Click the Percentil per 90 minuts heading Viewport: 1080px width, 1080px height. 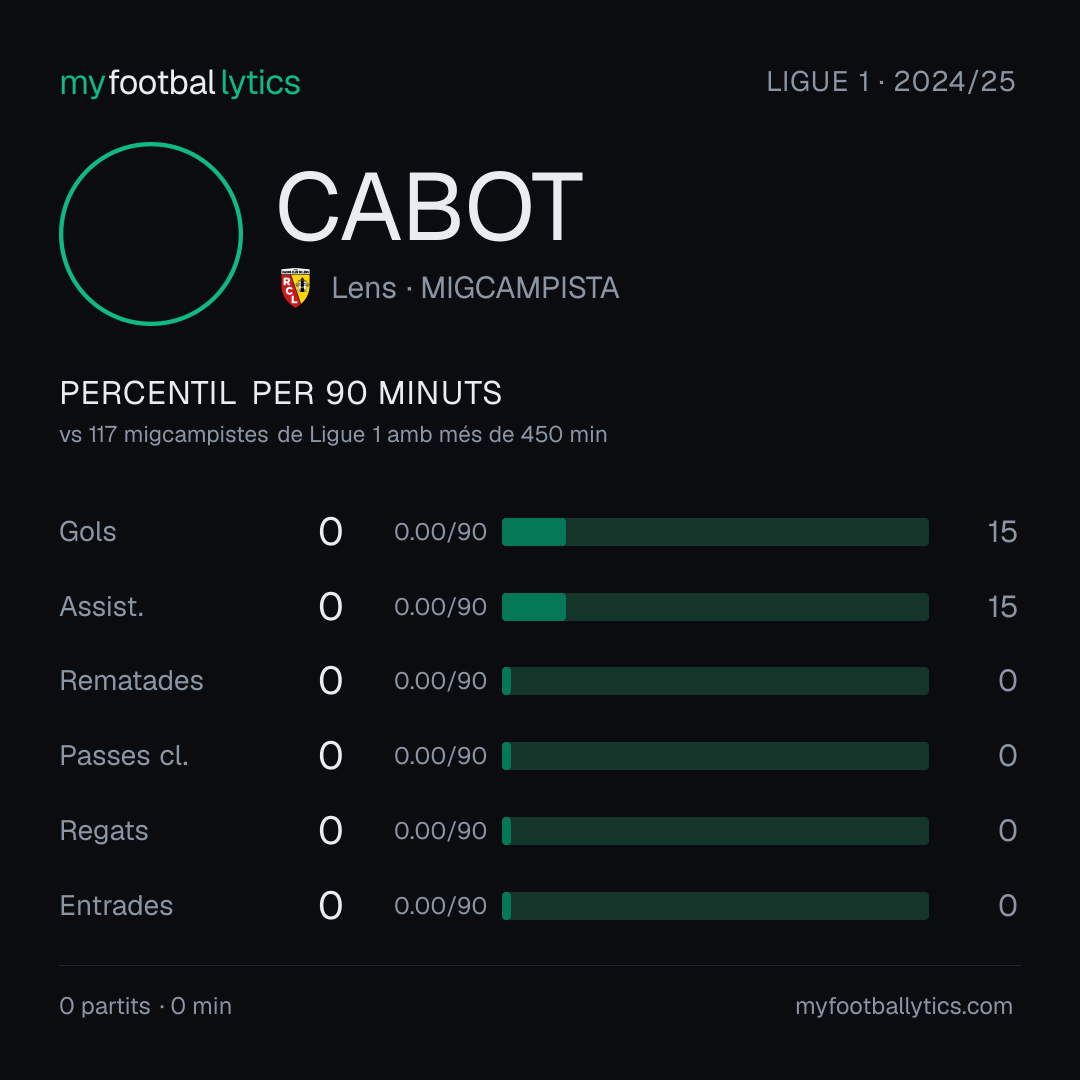coord(280,393)
